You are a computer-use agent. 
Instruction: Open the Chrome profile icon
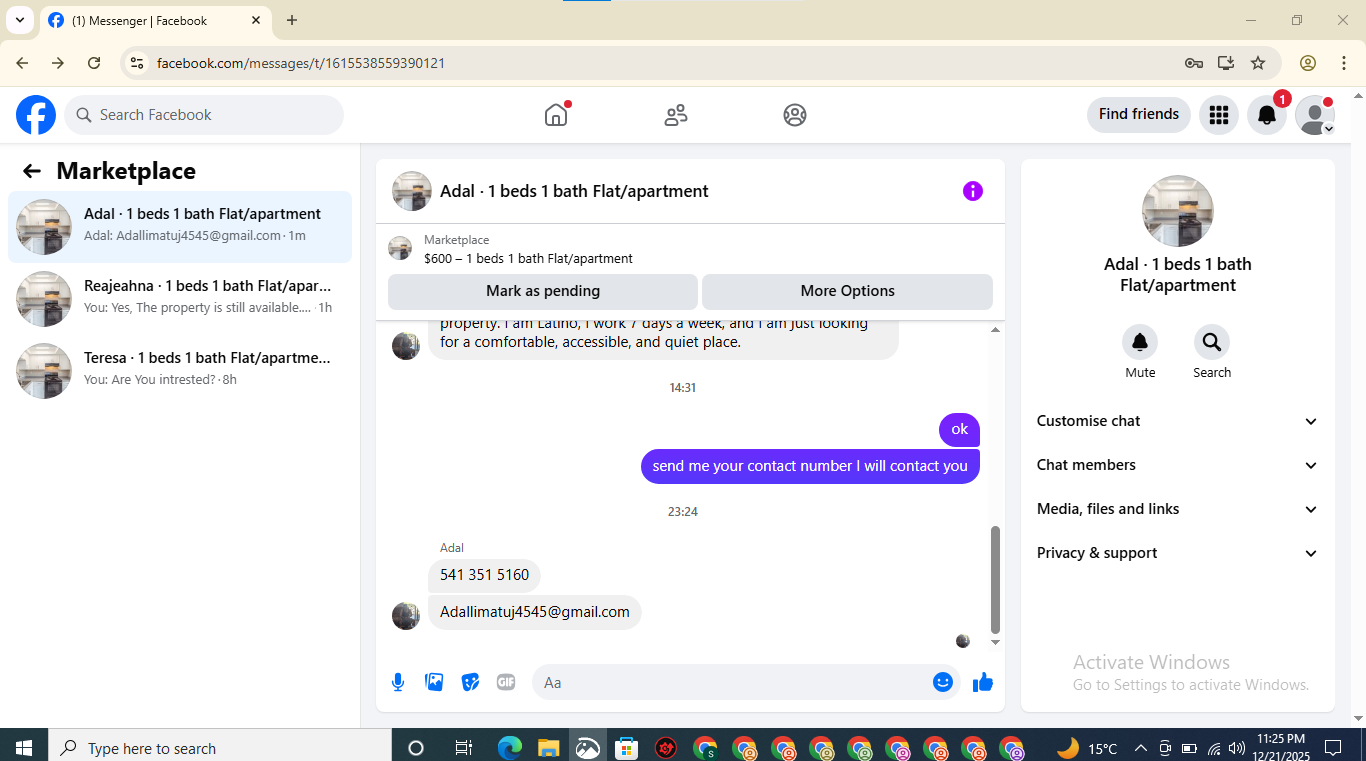1308,63
